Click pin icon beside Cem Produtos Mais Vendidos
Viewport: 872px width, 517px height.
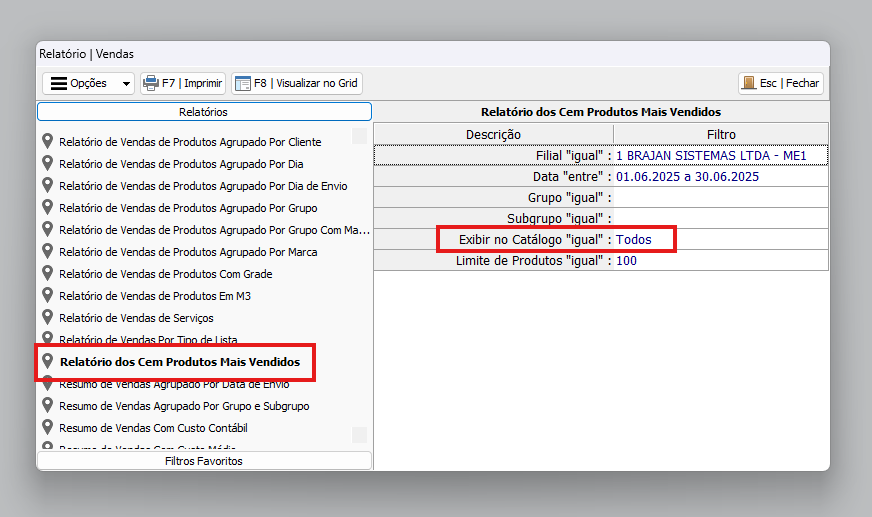47,361
